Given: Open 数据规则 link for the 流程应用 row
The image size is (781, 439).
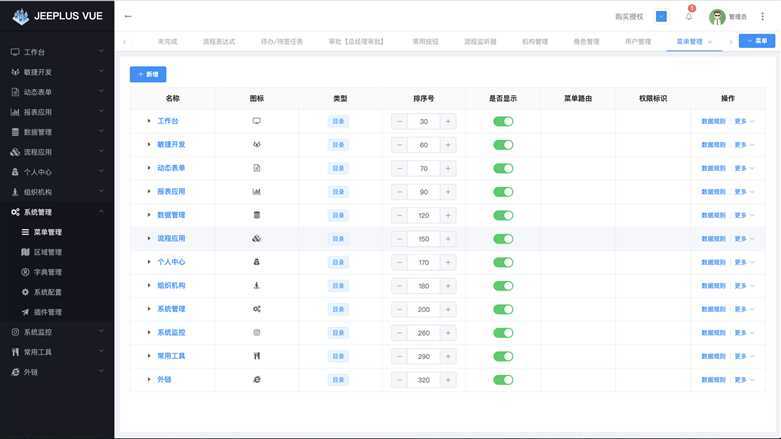Looking at the screenshot, I should (713, 239).
